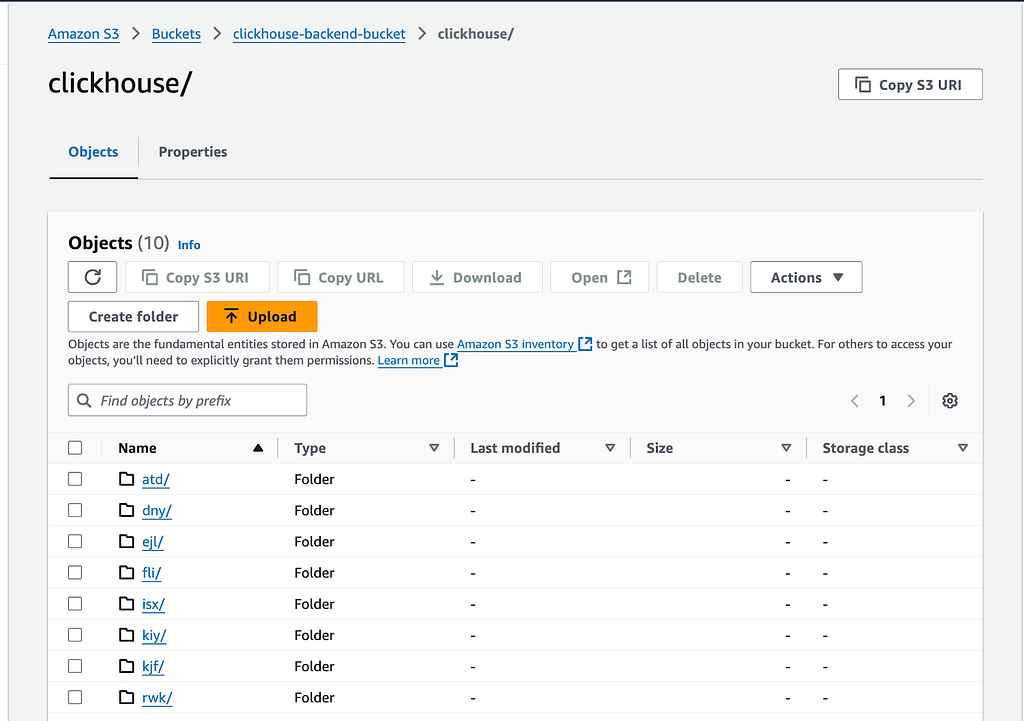Check the dny/ folder row
This screenshot has width=1024, height=721.
click(x=75, y=510)
